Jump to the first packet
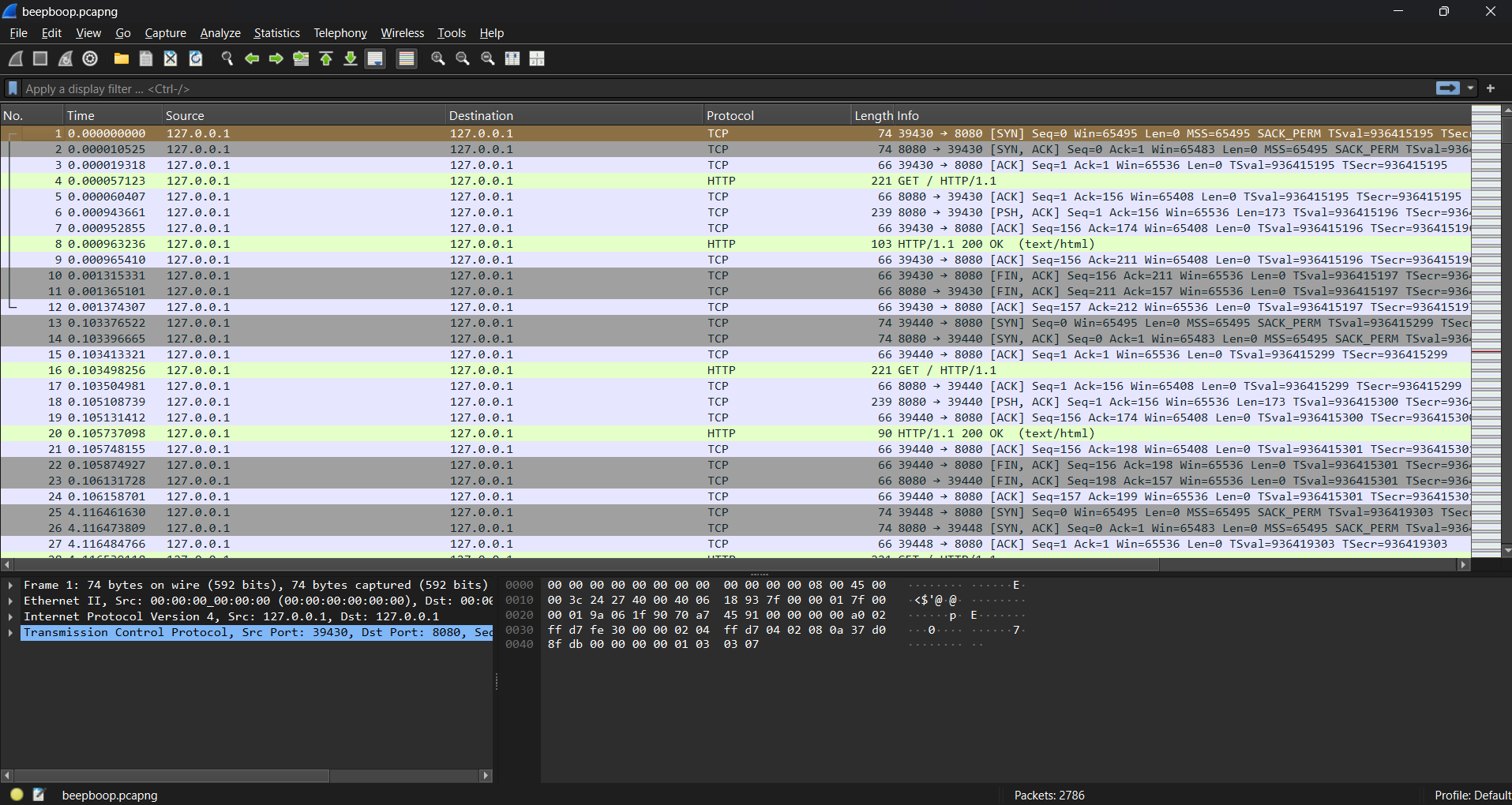Image resolution: width=1512 pixels, height=805 pixels. click(325, 58)
